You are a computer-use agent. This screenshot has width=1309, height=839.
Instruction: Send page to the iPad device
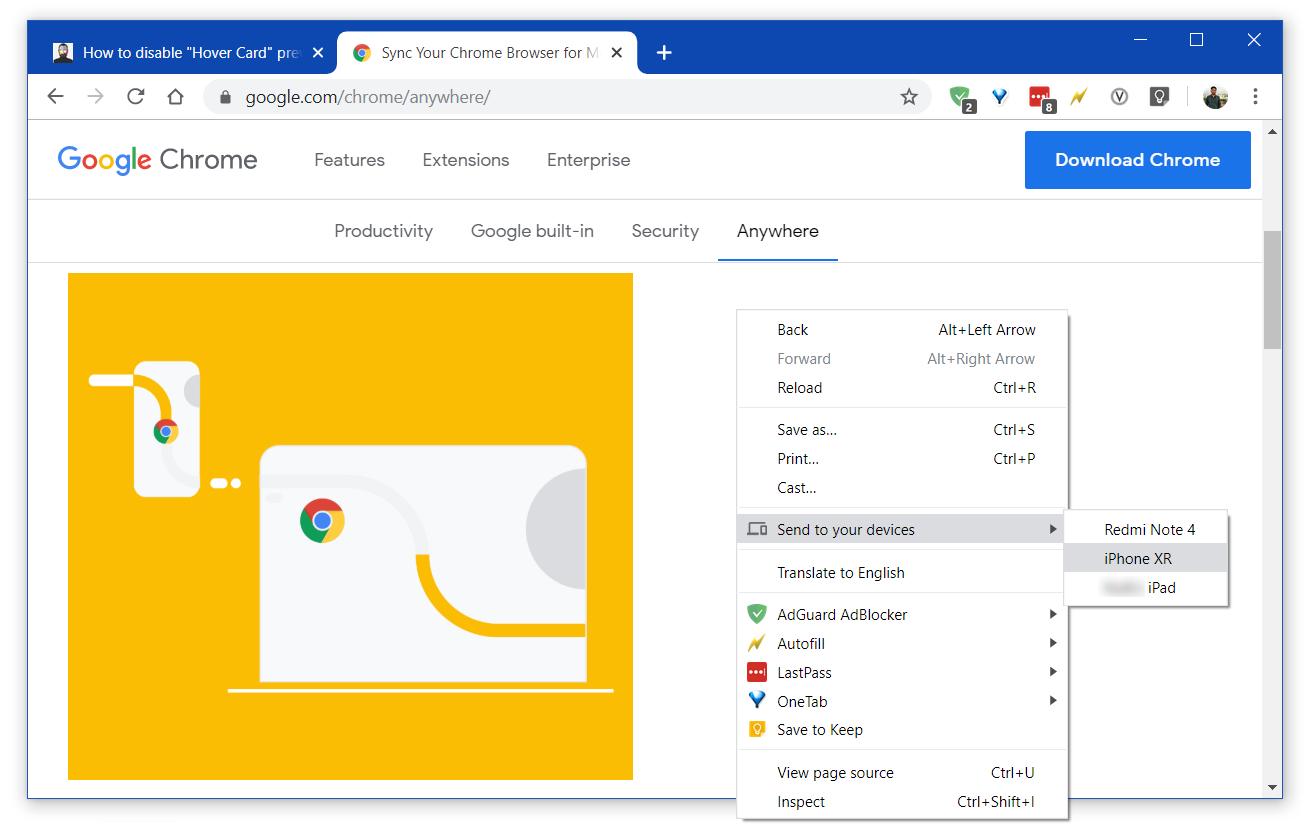point(1146,588)
